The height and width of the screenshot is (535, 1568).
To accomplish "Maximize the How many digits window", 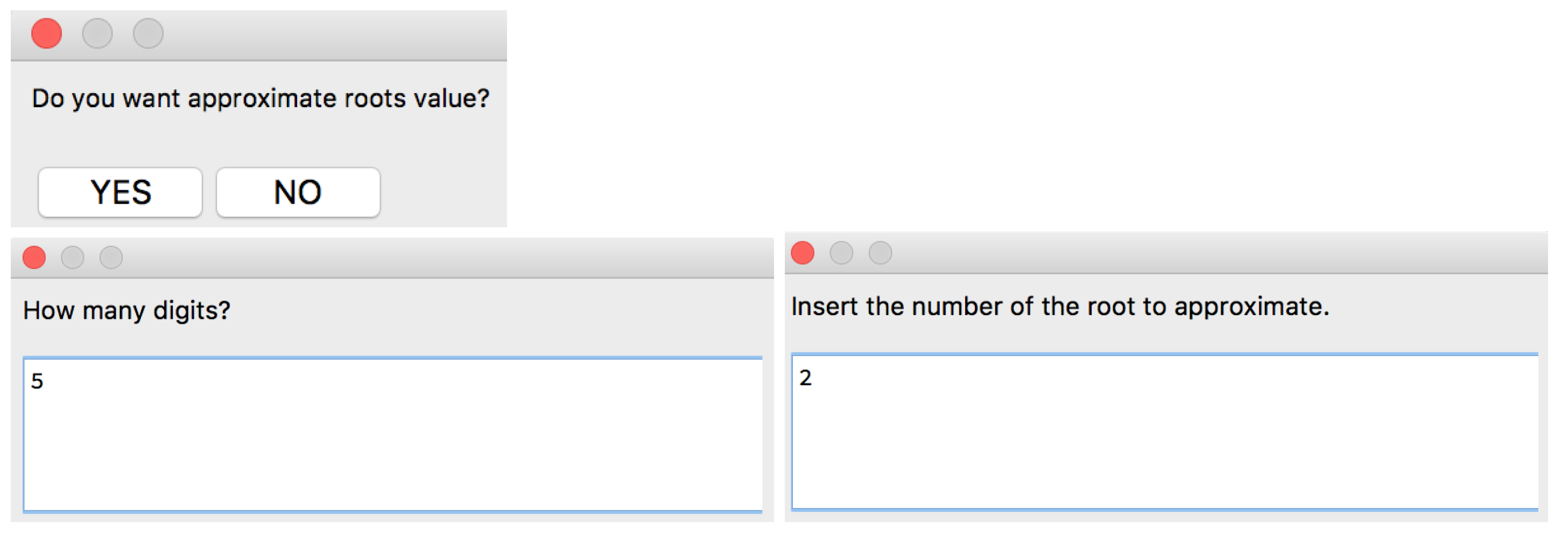I will 111,258.
